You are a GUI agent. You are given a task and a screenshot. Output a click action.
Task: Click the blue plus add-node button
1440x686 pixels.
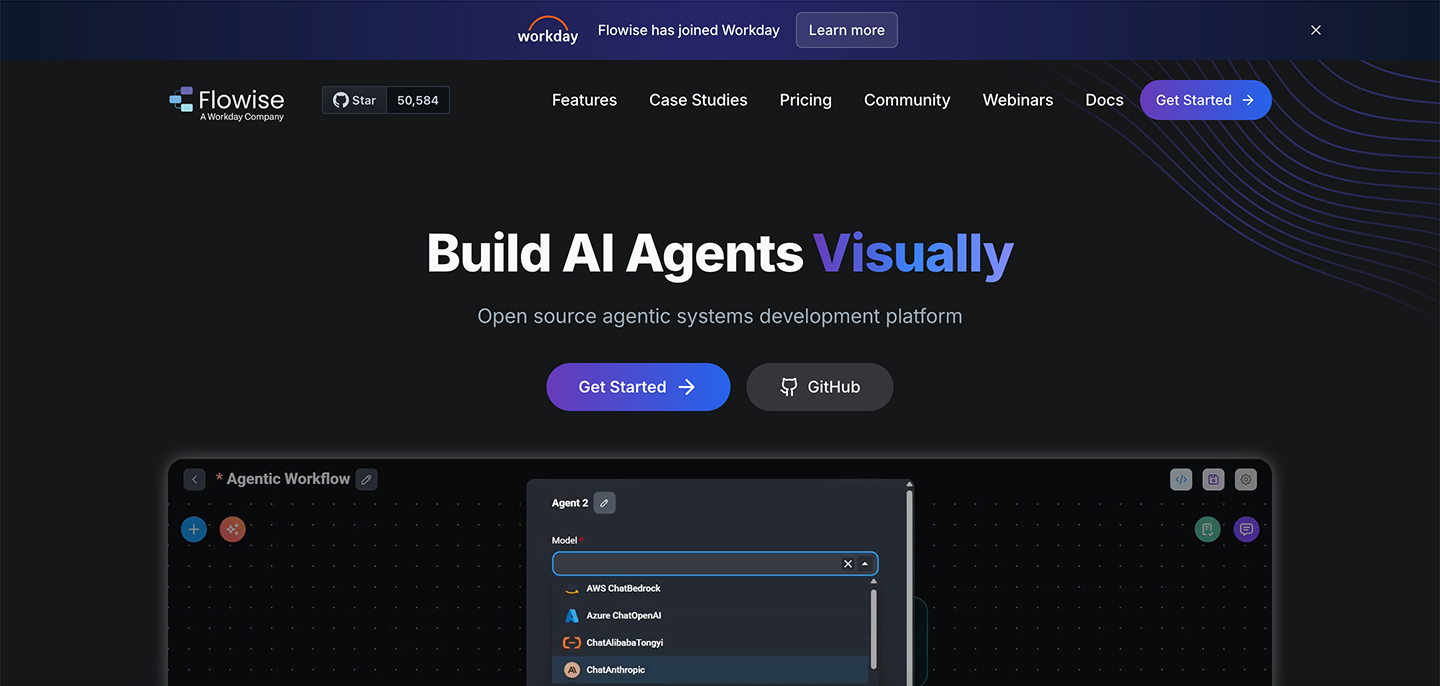click(194, 529)
